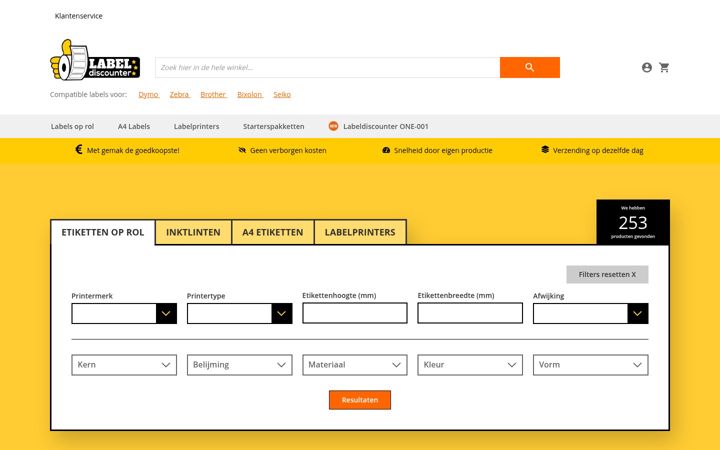This screenshot has width=720, height=450.
Task: Open the Zebra compatible labels link
Action: [180, 94]
